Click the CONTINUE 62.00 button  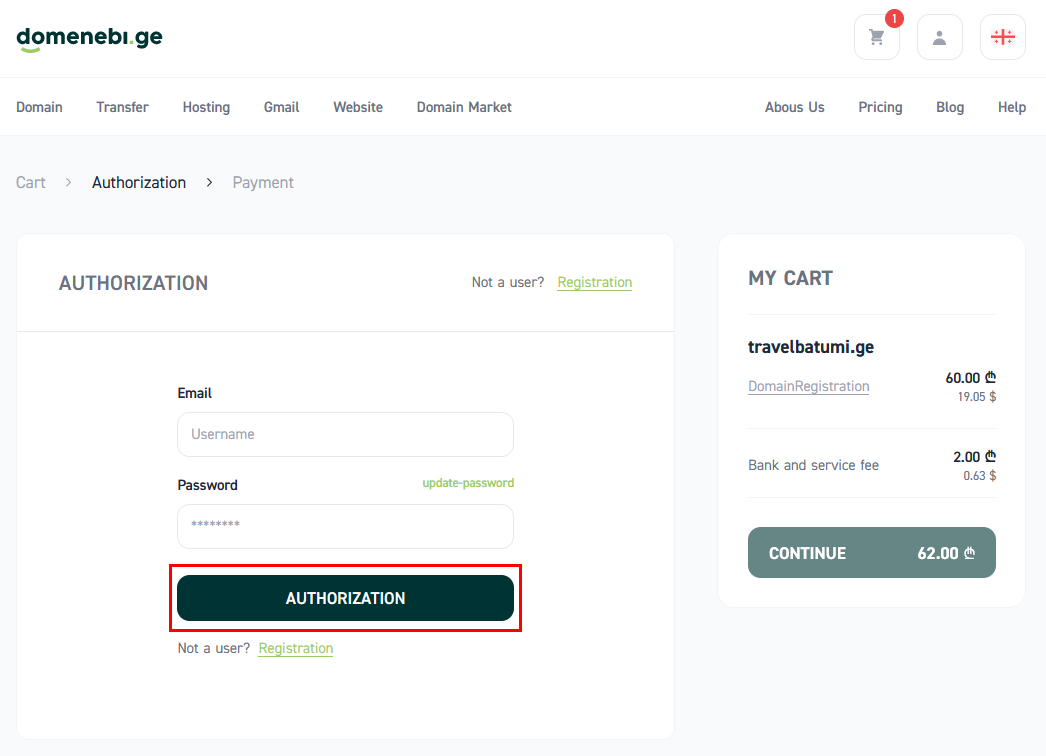[871, 553]
